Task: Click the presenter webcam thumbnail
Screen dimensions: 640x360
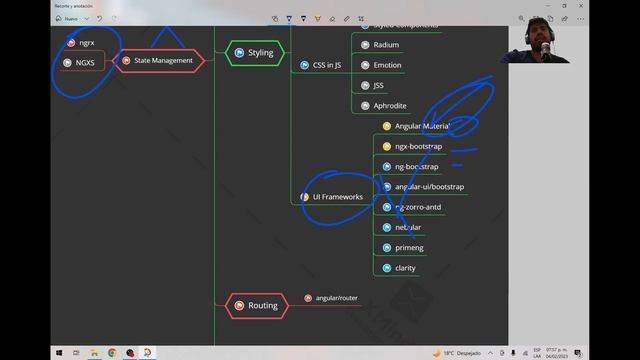Action: [x=535, y=40]
